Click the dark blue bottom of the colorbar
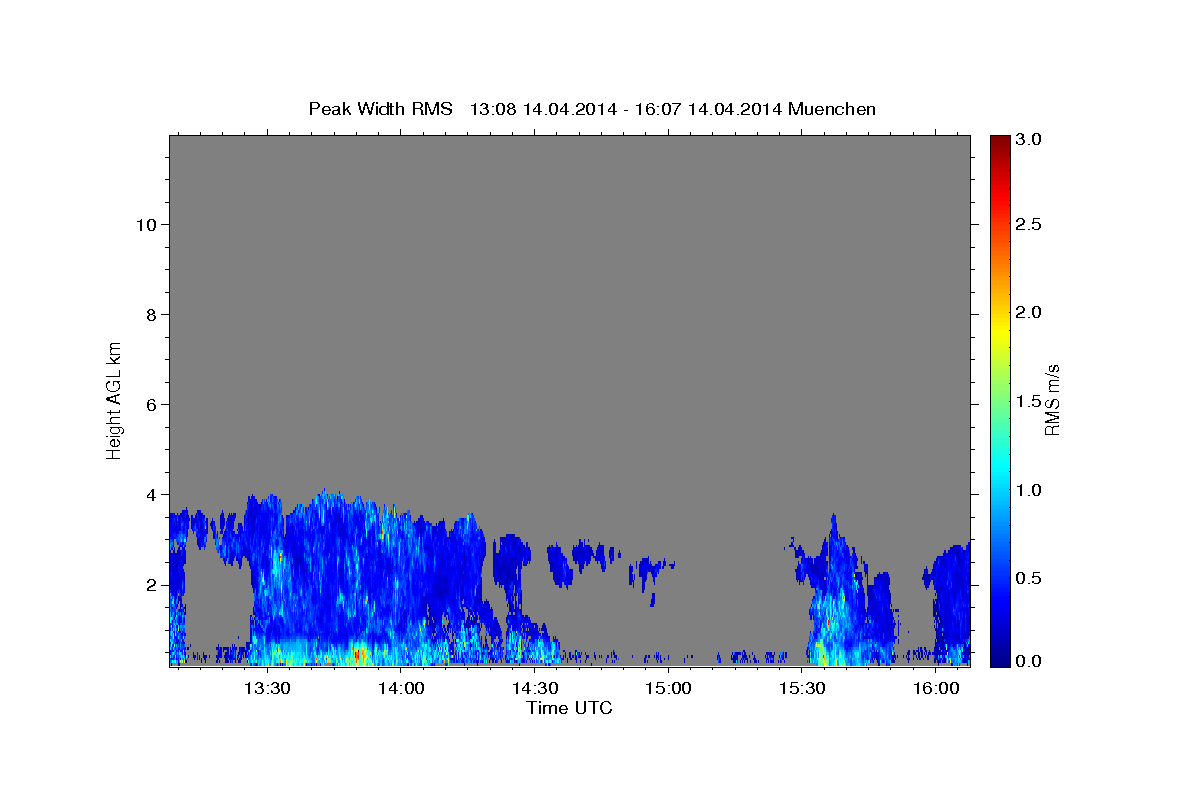 click(x=998, y=659)
